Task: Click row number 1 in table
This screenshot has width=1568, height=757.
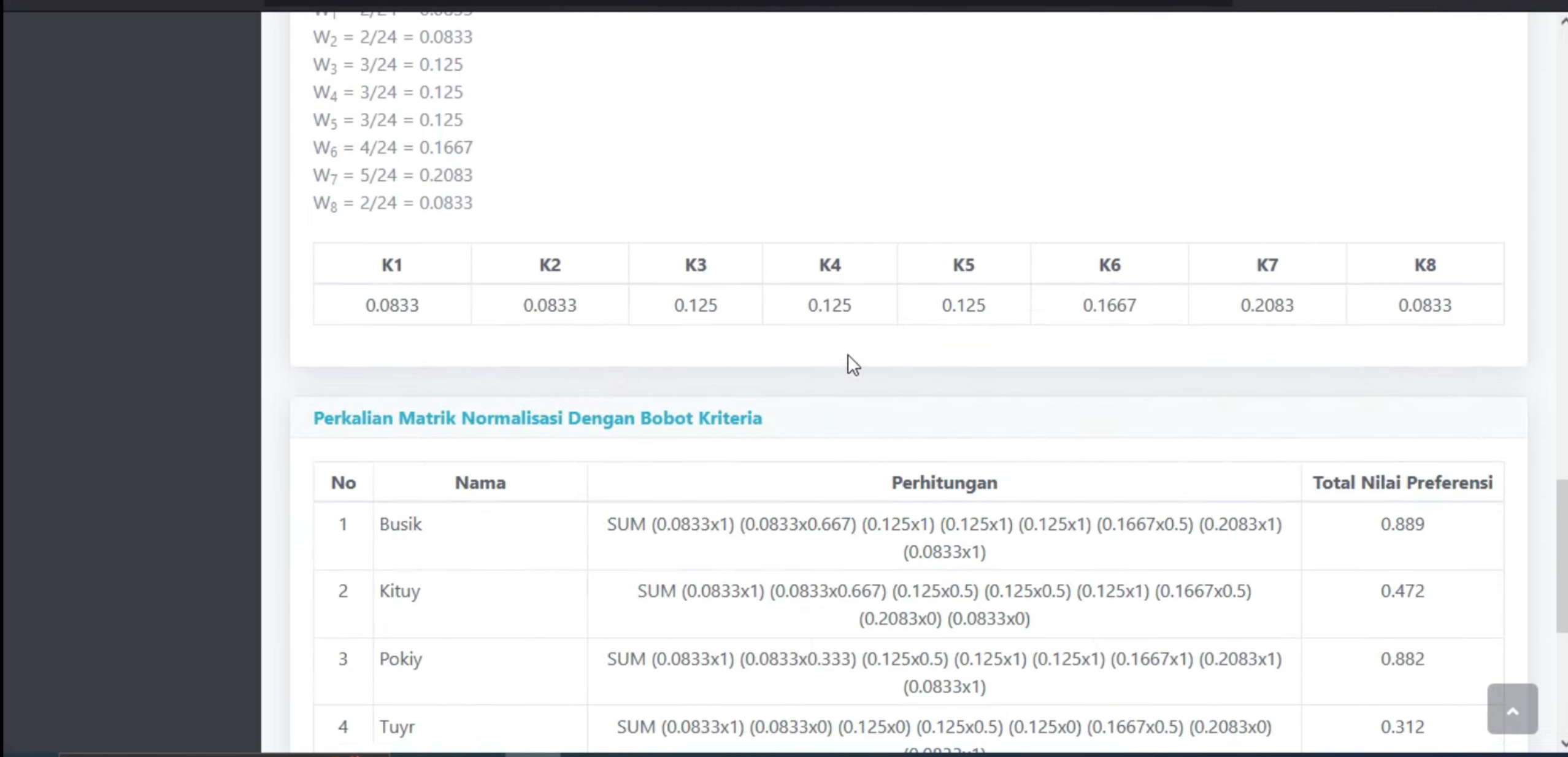Action: tap(343, 524)
